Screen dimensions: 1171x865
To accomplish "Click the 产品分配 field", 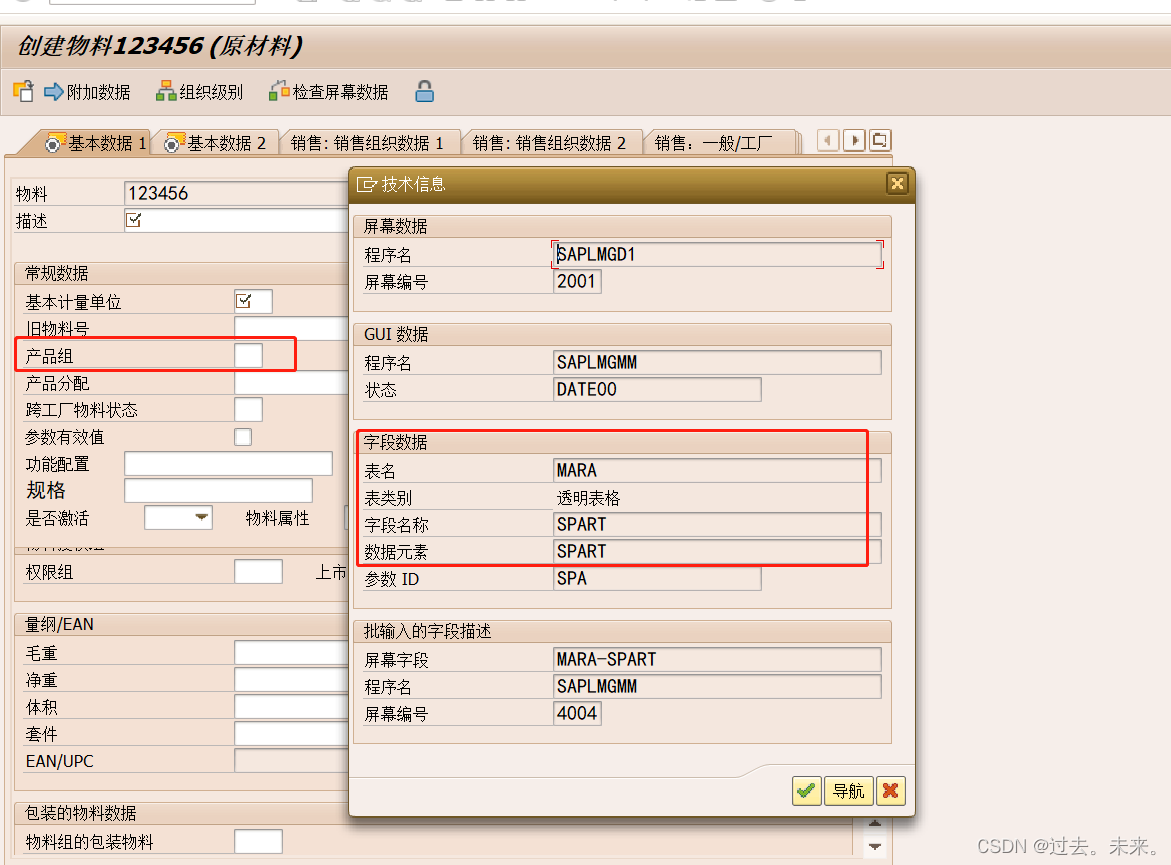I will pos(291,382).
